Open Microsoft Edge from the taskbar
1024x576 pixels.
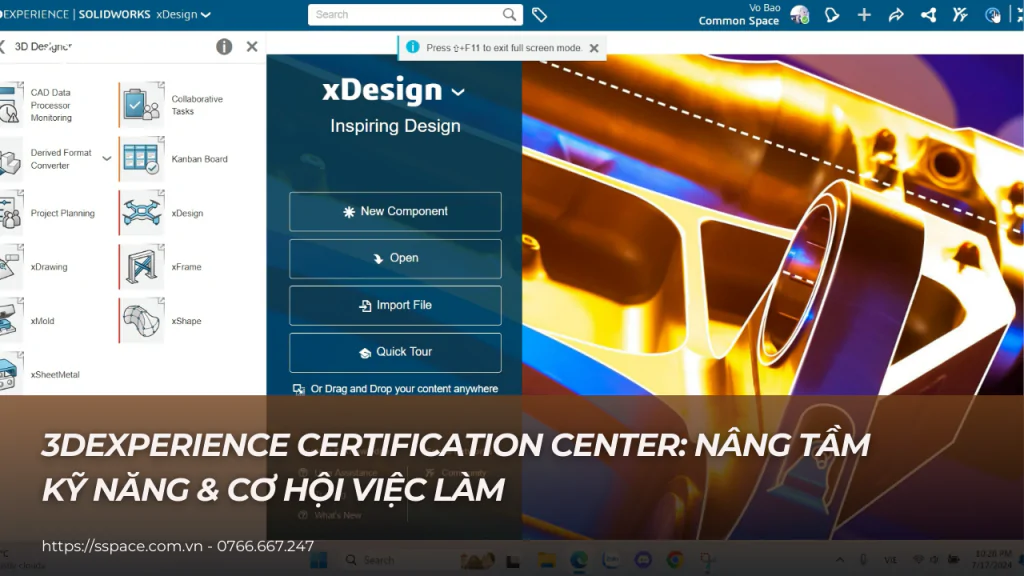click(579, 560)
